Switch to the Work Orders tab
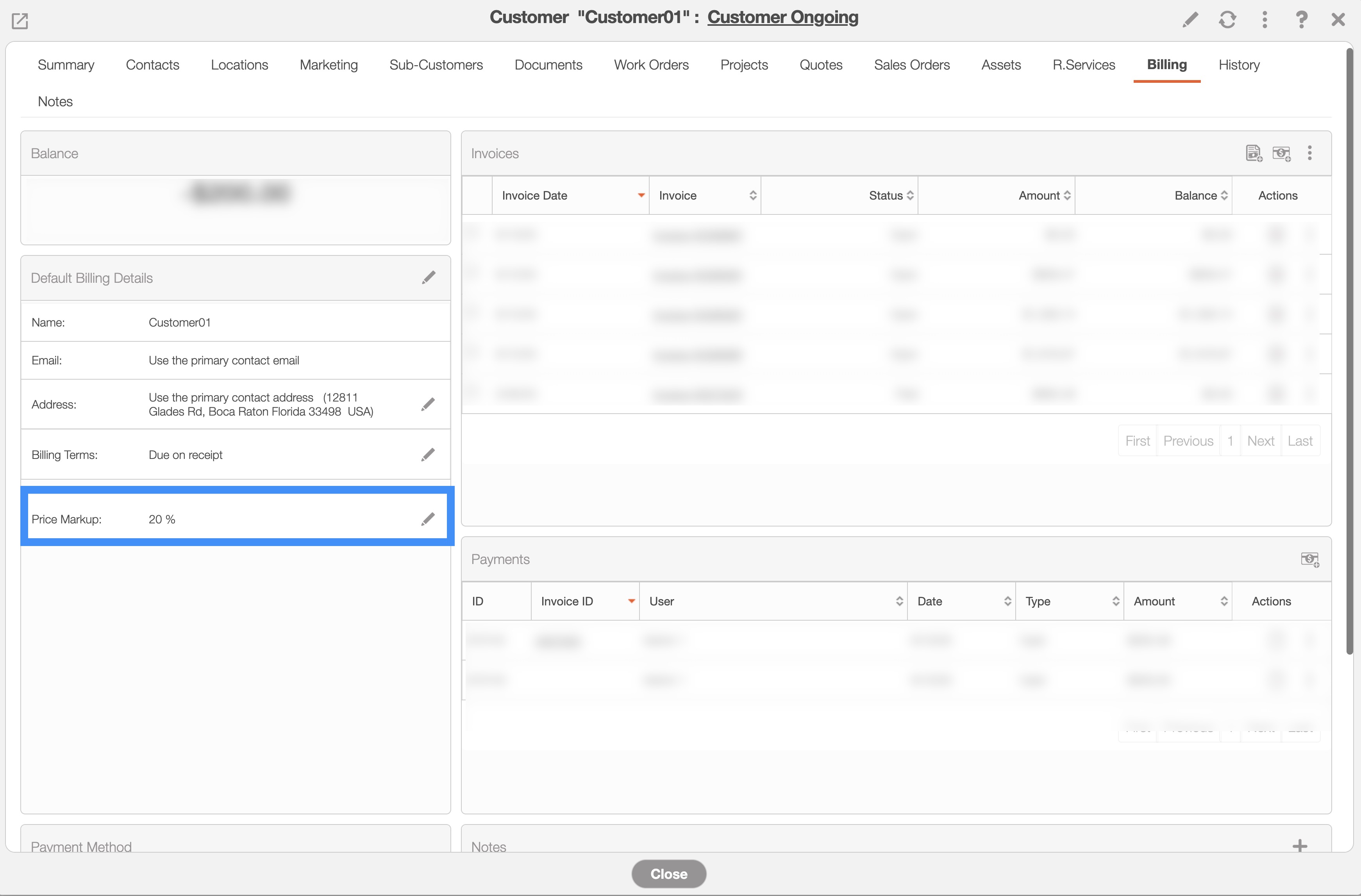This screenshot has width=1361, height=896. 651,64
